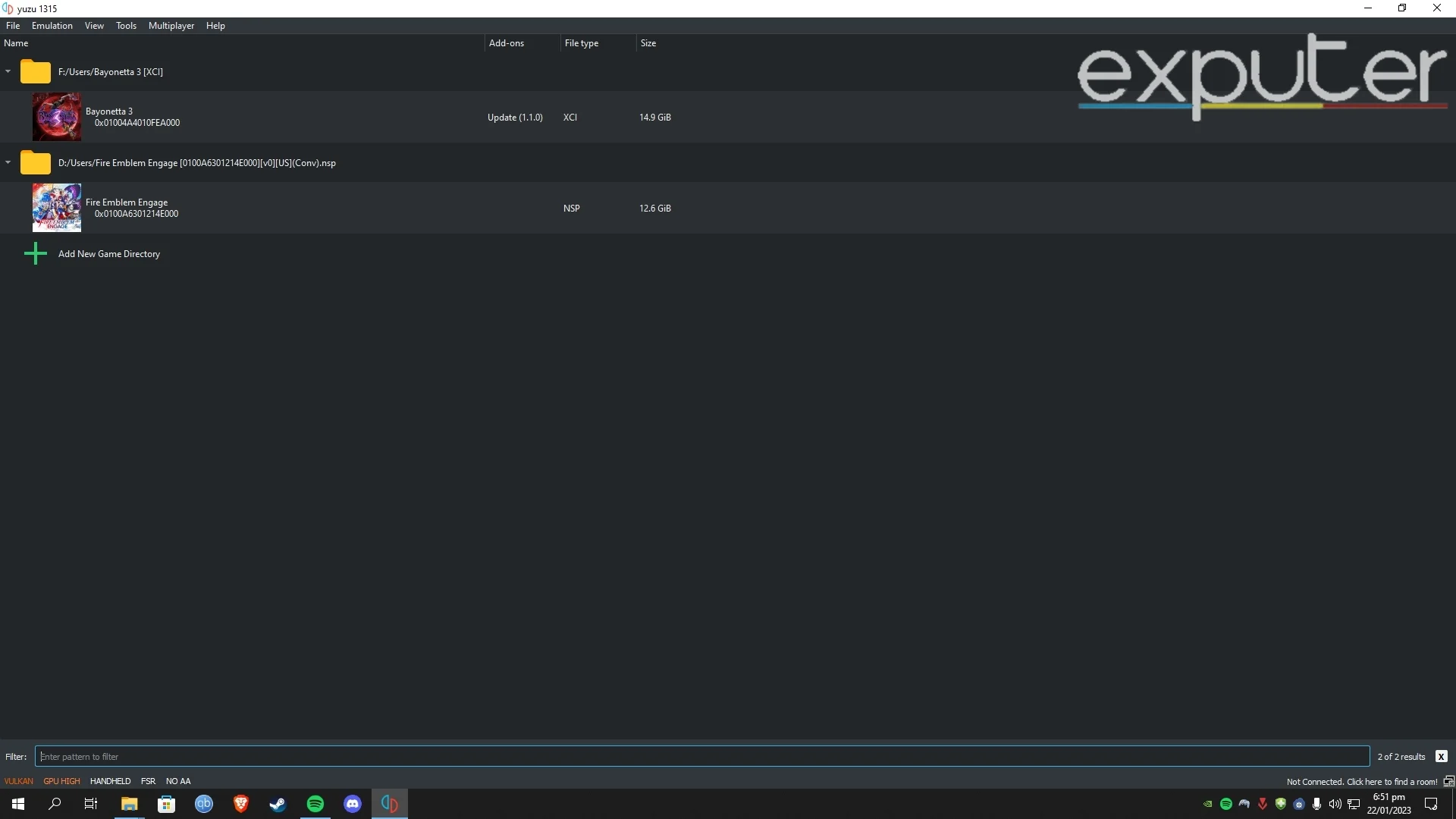Viewport: 1456px width, 819px height.
Task: Clear the filter with the X button
Action: [x=1441, y=756]
